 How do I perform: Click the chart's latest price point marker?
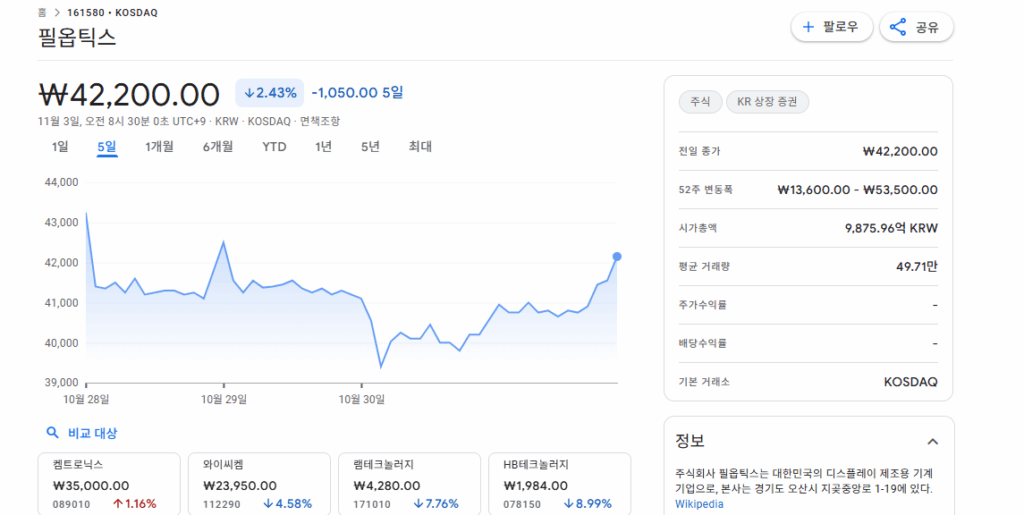click(616, 257)
